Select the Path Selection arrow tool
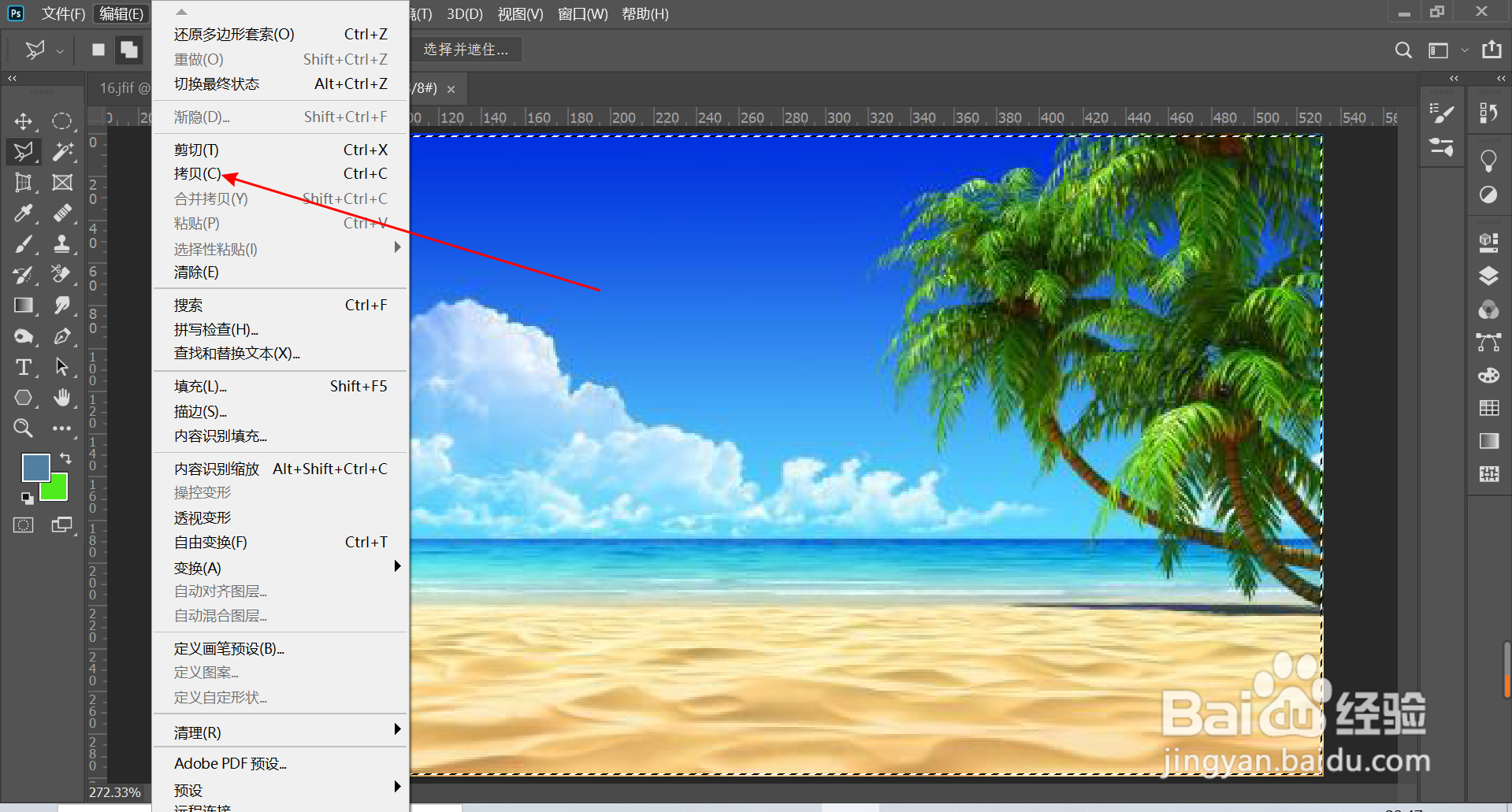The width and height of the screenshot is (1512, 812). click(x=62, y=367)
